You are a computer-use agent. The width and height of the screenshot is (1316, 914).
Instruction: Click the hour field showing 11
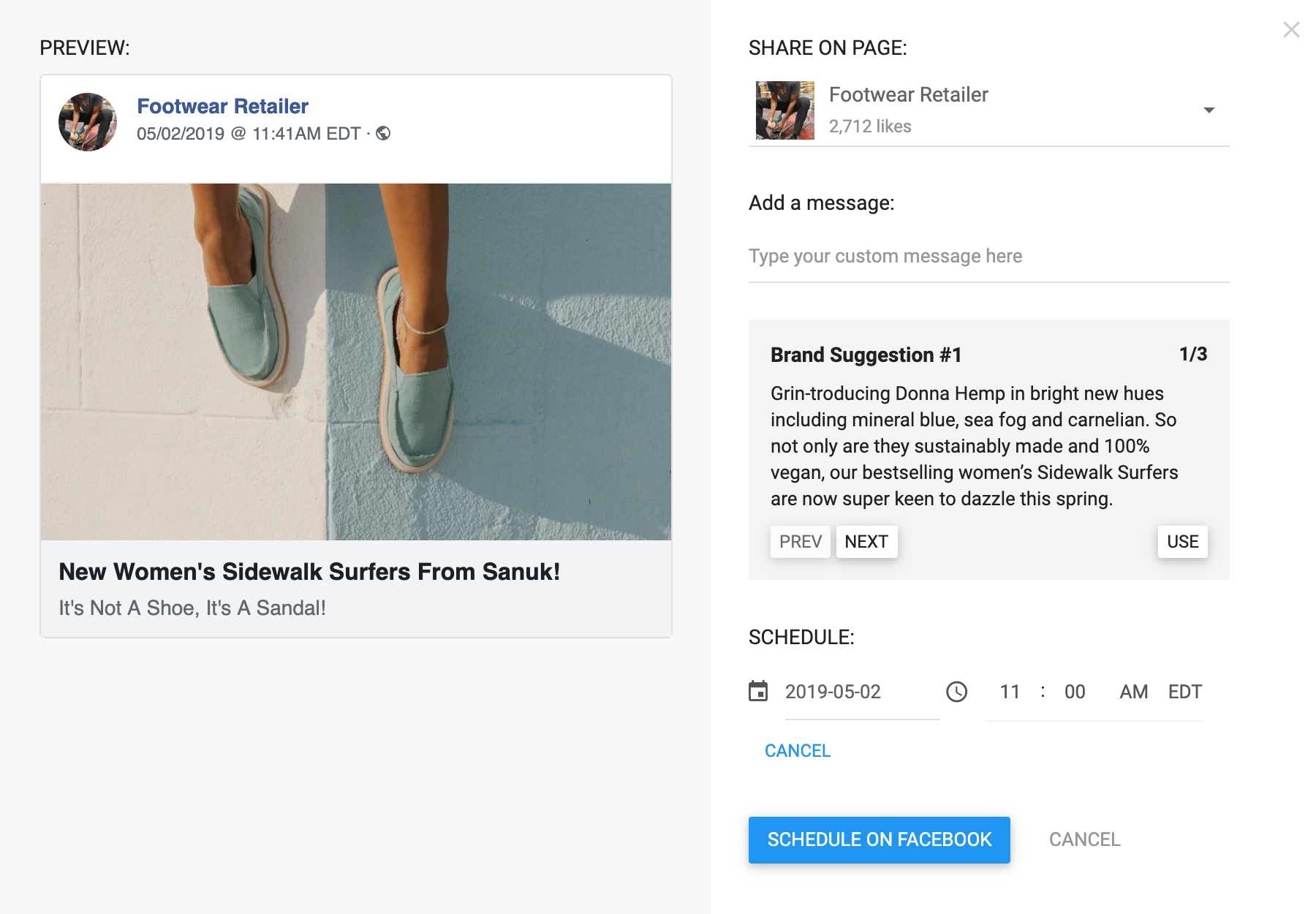pyautogui.click(x=1010, y=692)
